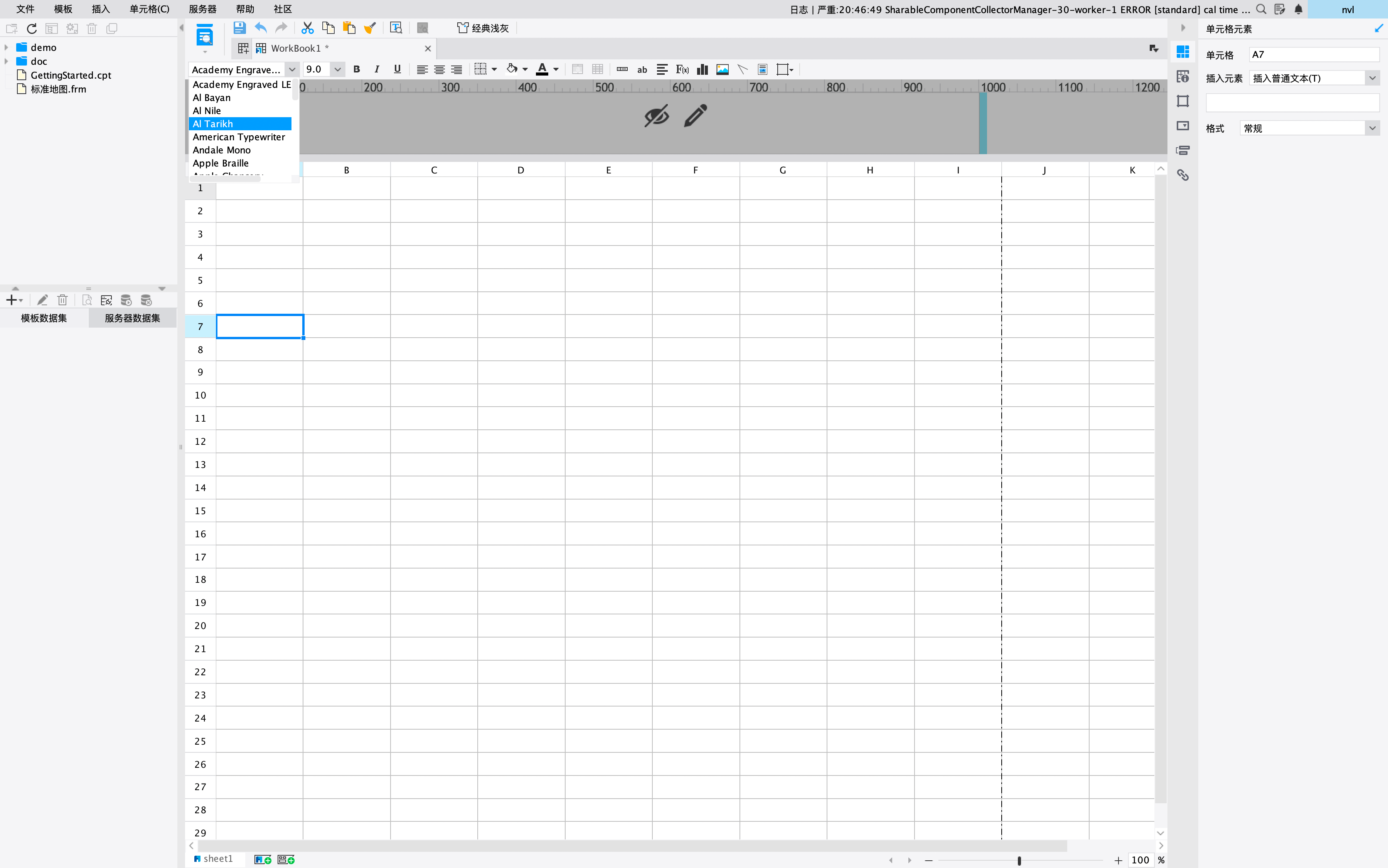This screenshot has width=1388, height=868.
Task: Expand the demo folder
Action: tap(6, 47)
